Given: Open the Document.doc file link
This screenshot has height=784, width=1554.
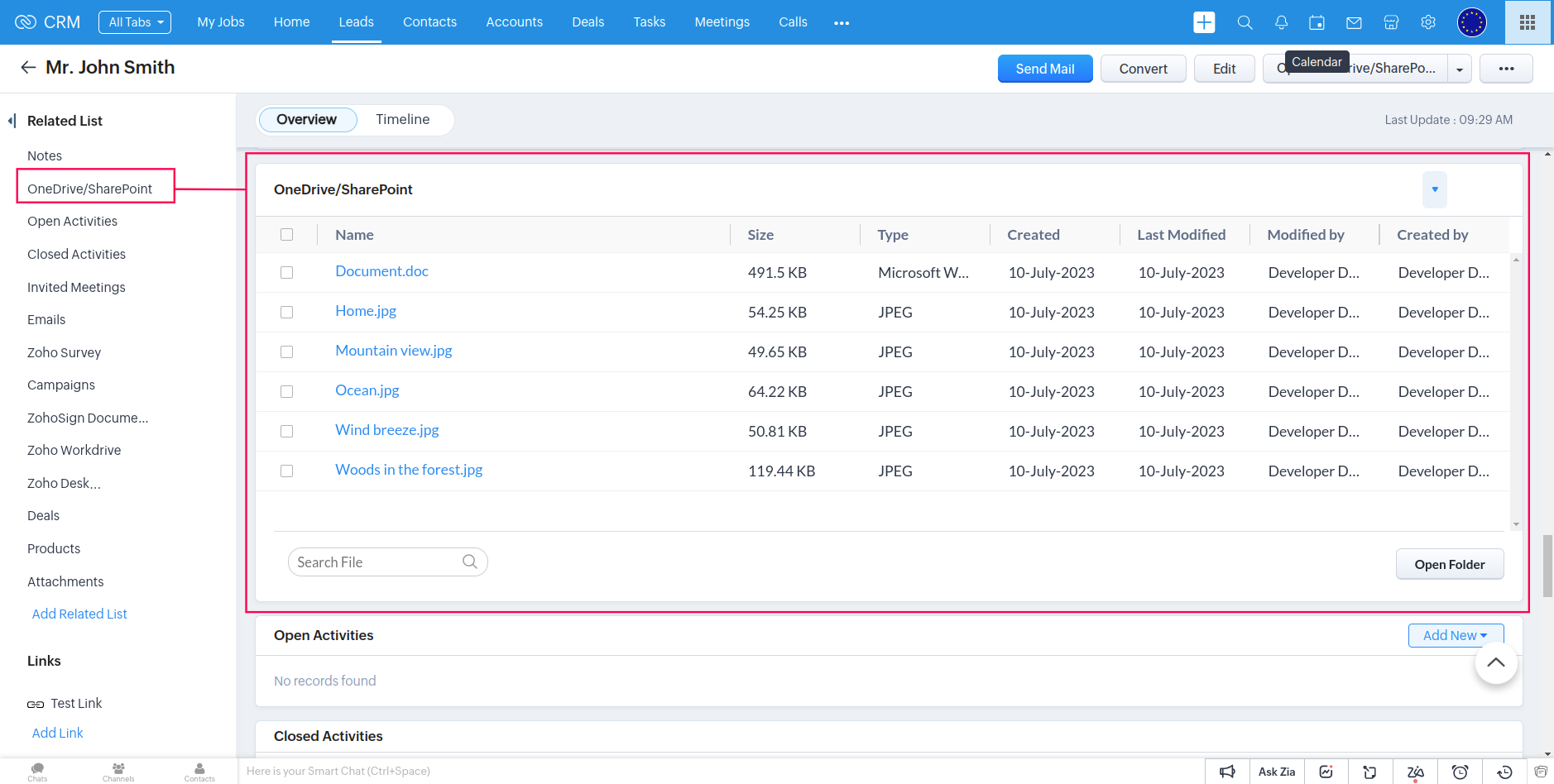Looking at the screenshot, I should tap(381, 271).
